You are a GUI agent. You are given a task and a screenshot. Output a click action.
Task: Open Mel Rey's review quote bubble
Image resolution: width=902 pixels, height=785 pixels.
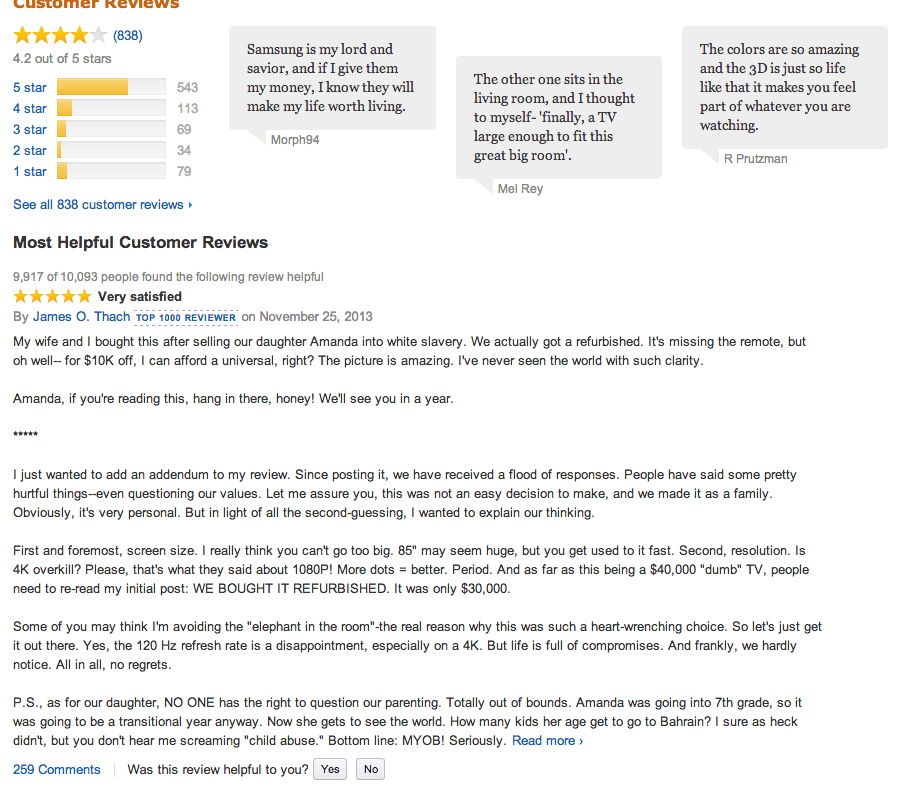point(558,117)
